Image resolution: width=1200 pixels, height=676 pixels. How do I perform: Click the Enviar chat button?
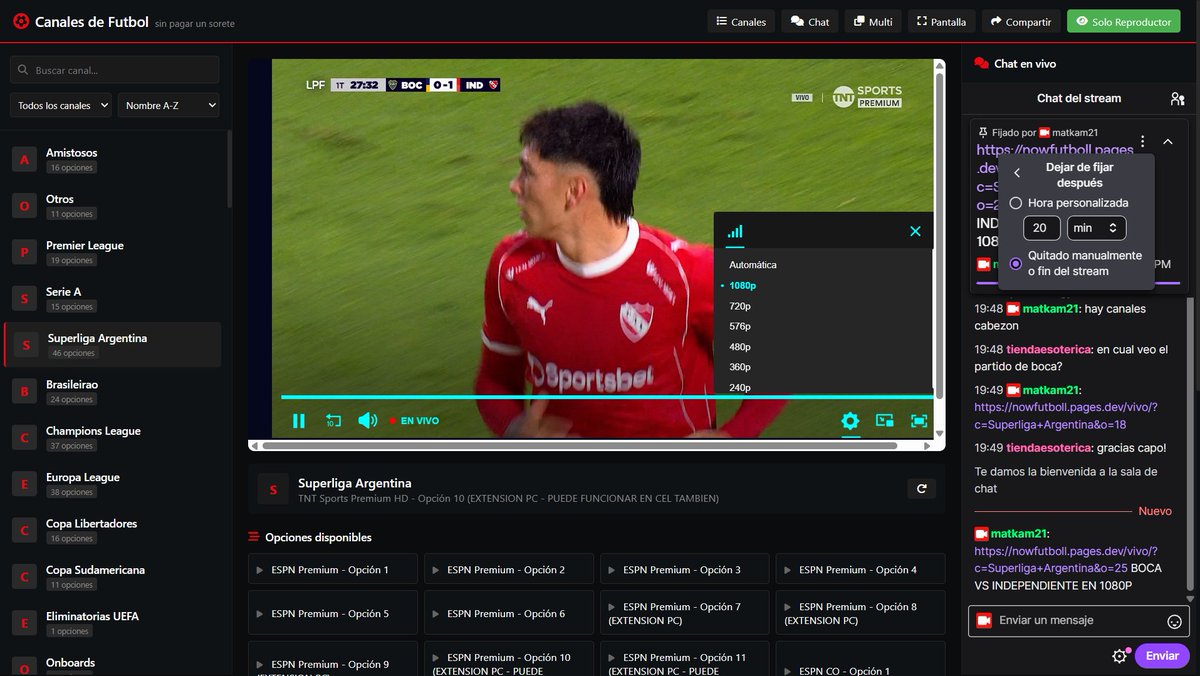(x=1161, y=655)
